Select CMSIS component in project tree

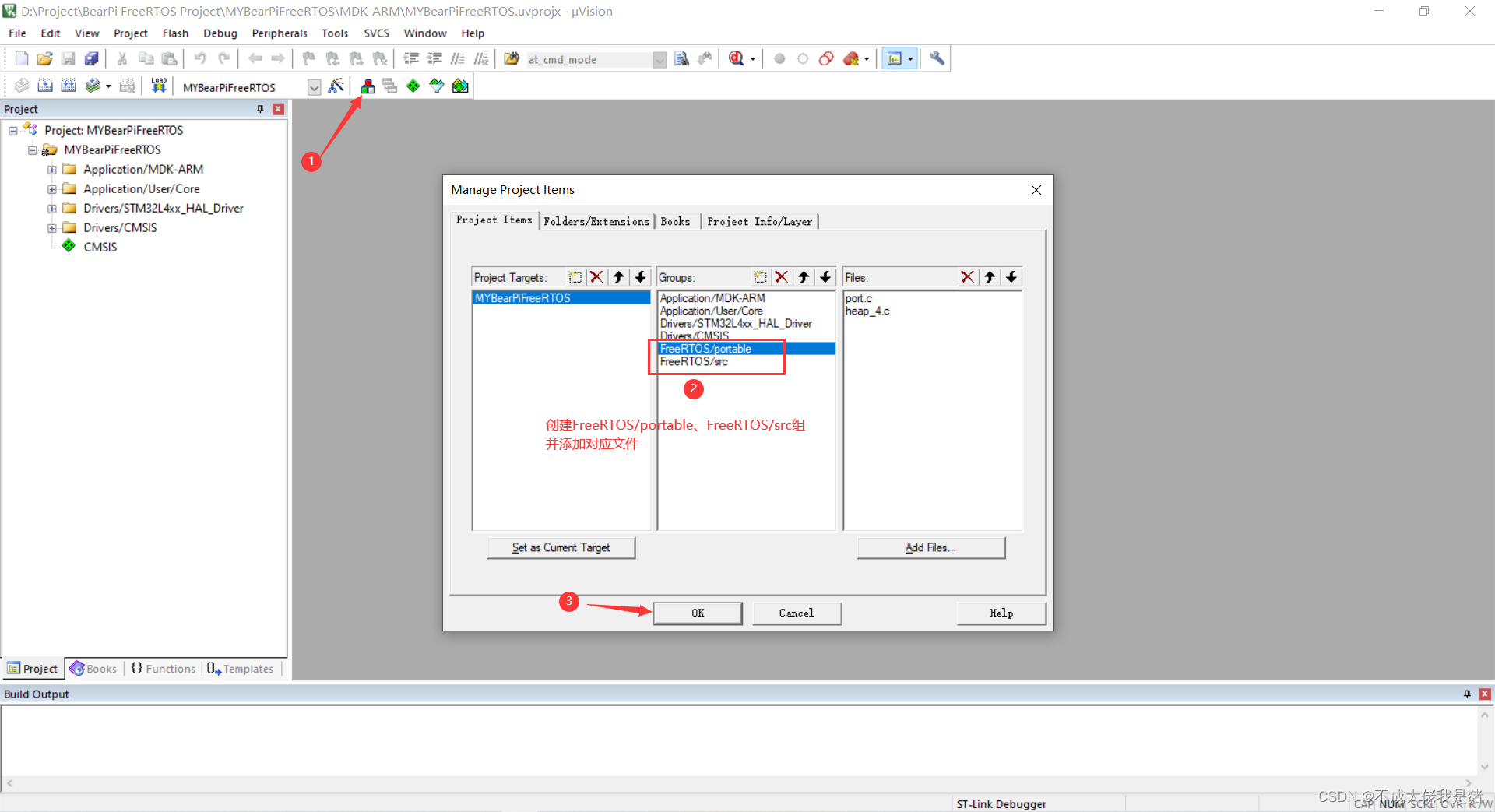[x=100, y=248]
